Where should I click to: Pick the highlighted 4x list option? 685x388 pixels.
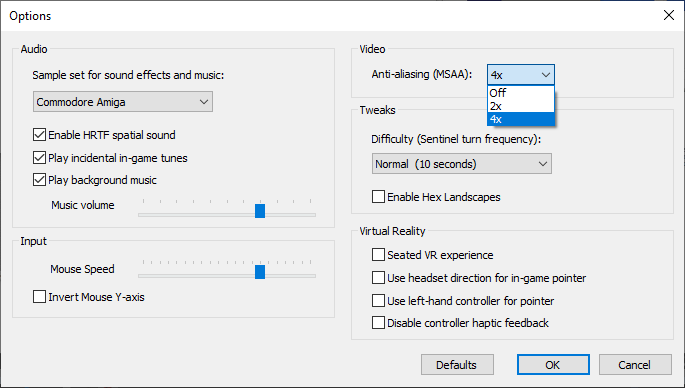click(521, 119)
